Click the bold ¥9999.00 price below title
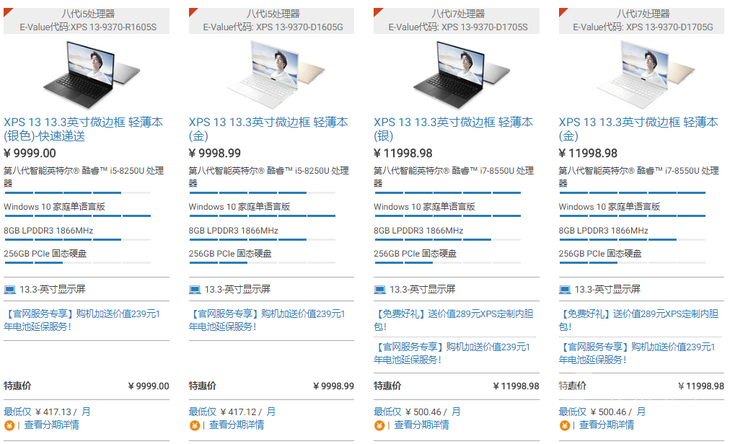This screenshot has height=444, width=730. point(30,153)
